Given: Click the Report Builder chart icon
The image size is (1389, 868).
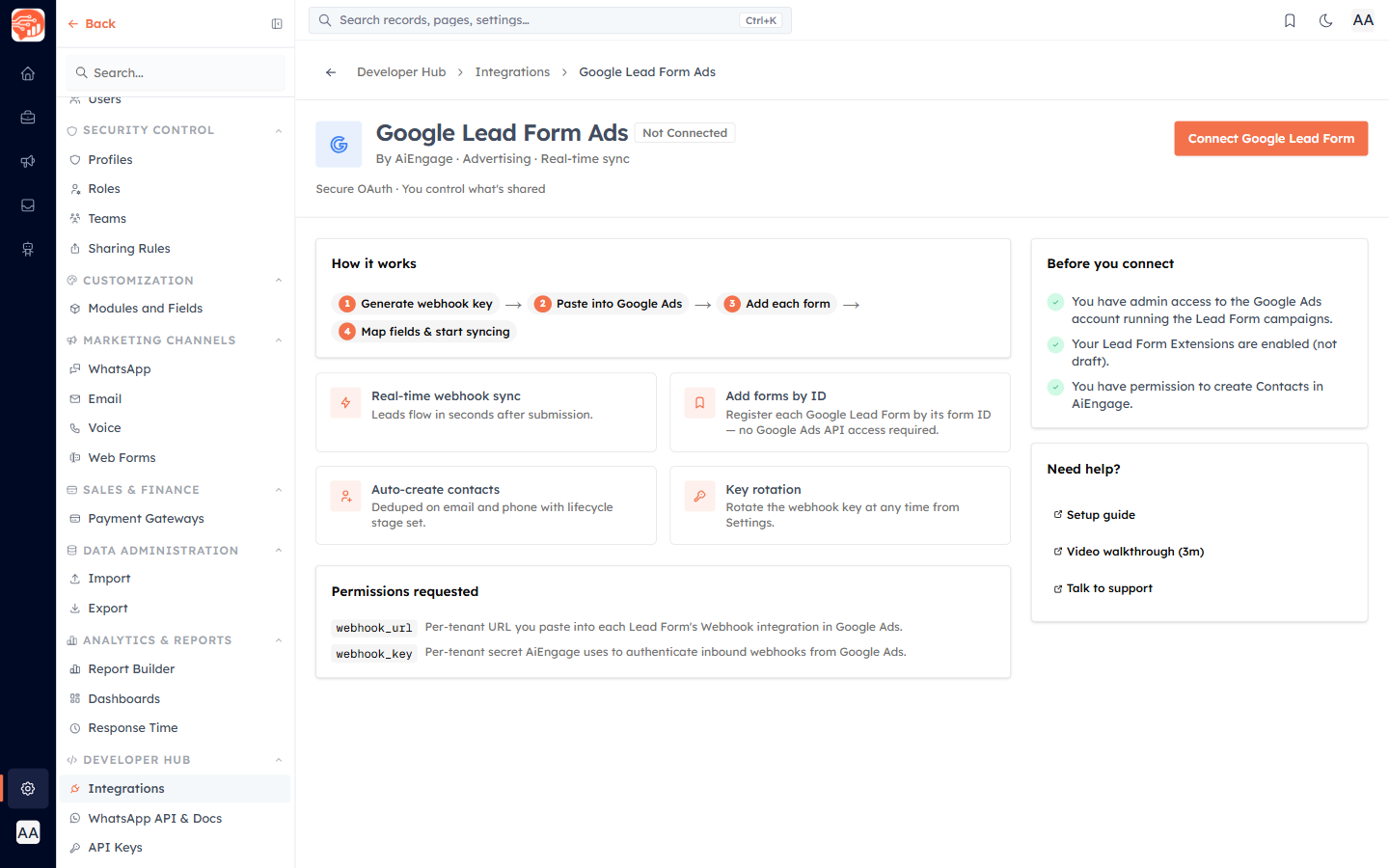Looking at the screenshot, I should [x=75, y=669].
